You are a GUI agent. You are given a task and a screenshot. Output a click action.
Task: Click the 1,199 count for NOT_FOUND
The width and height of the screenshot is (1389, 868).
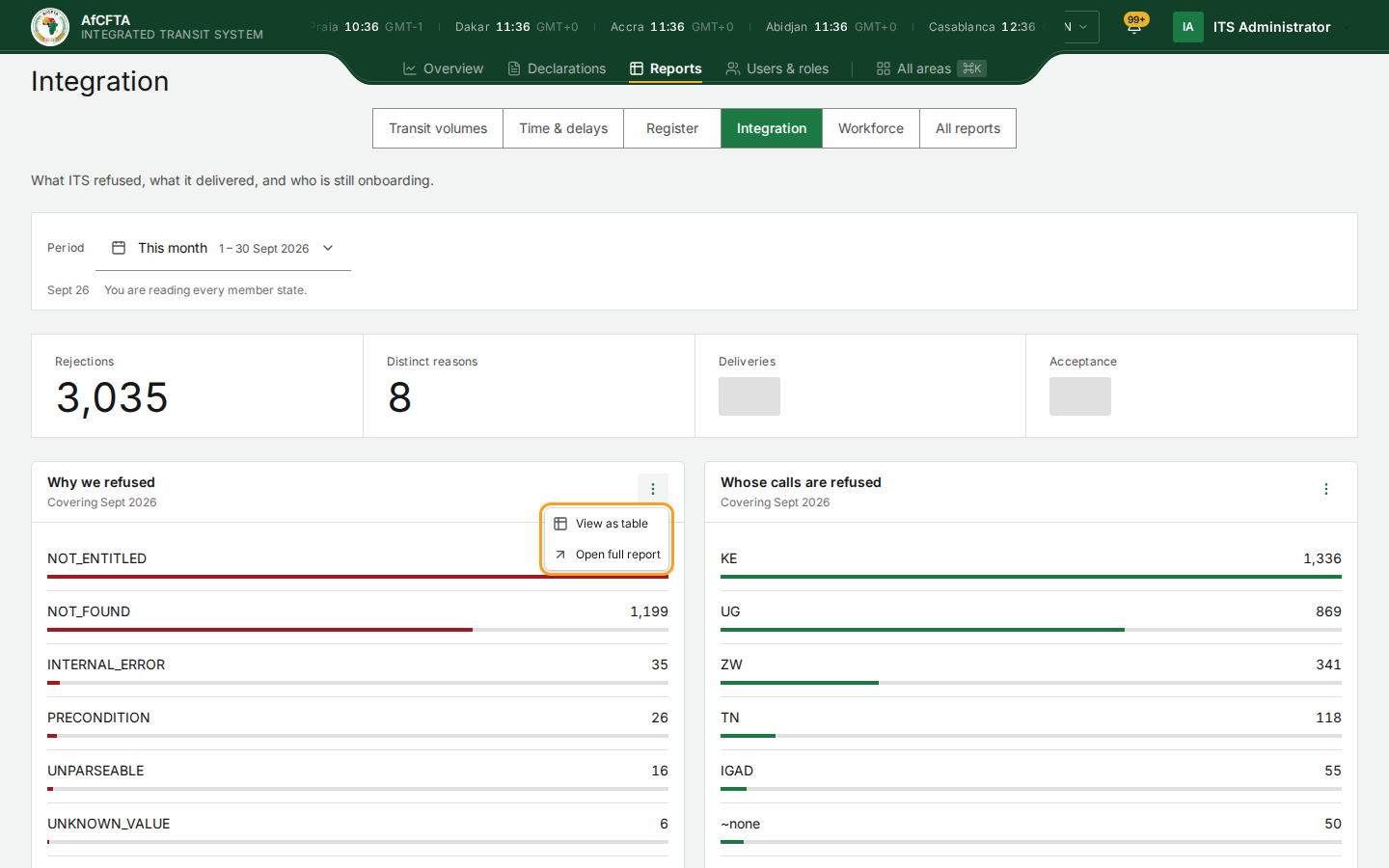[x=649, y=611]
